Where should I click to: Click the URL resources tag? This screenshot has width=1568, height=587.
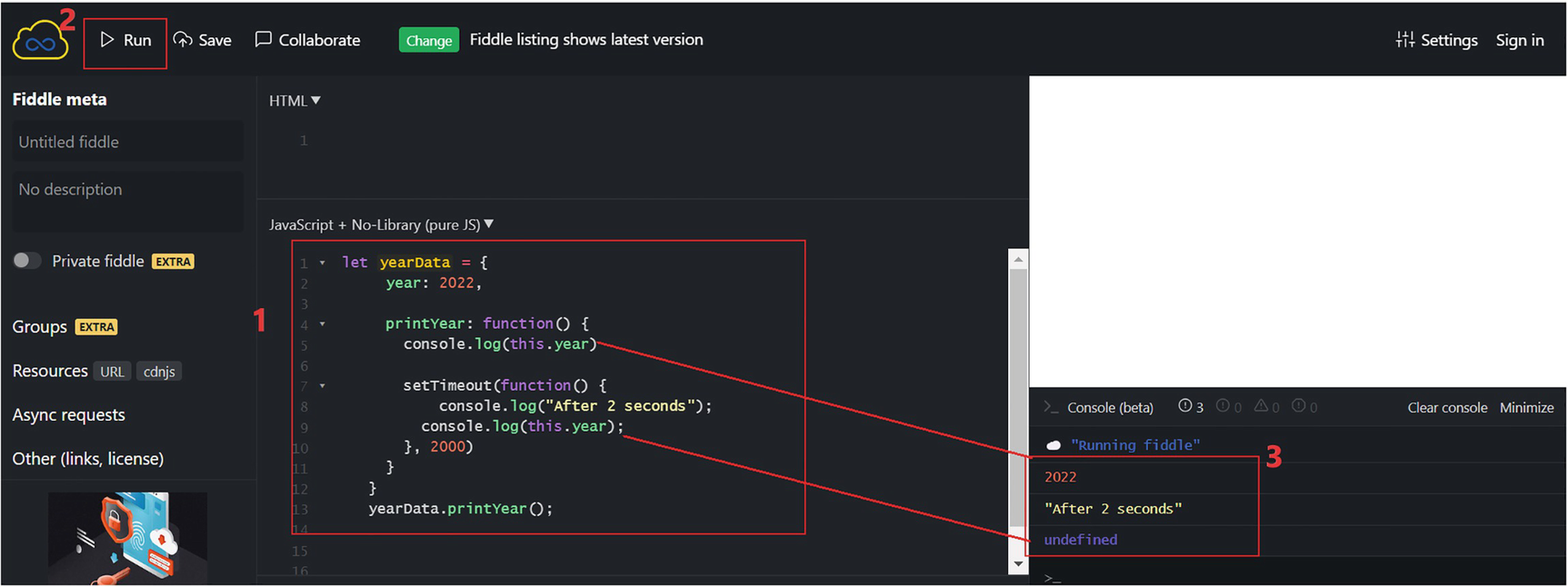[x=112, y=372]
